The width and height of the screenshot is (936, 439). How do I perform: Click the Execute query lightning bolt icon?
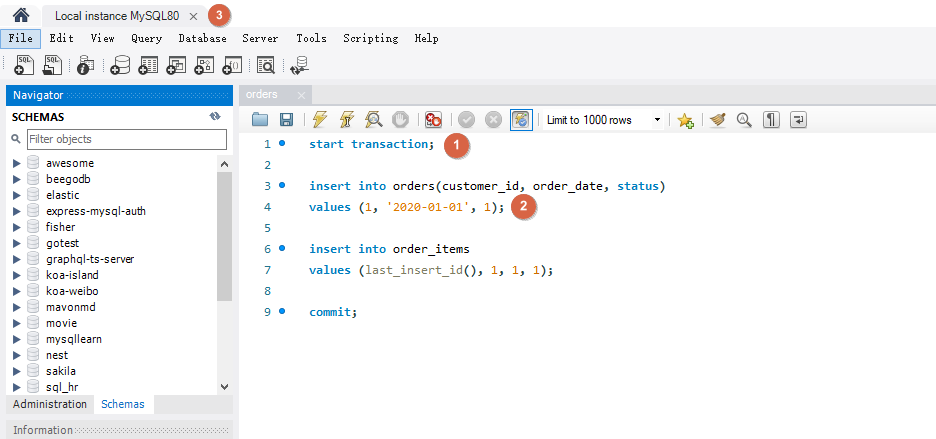click(x=319, y=120)
